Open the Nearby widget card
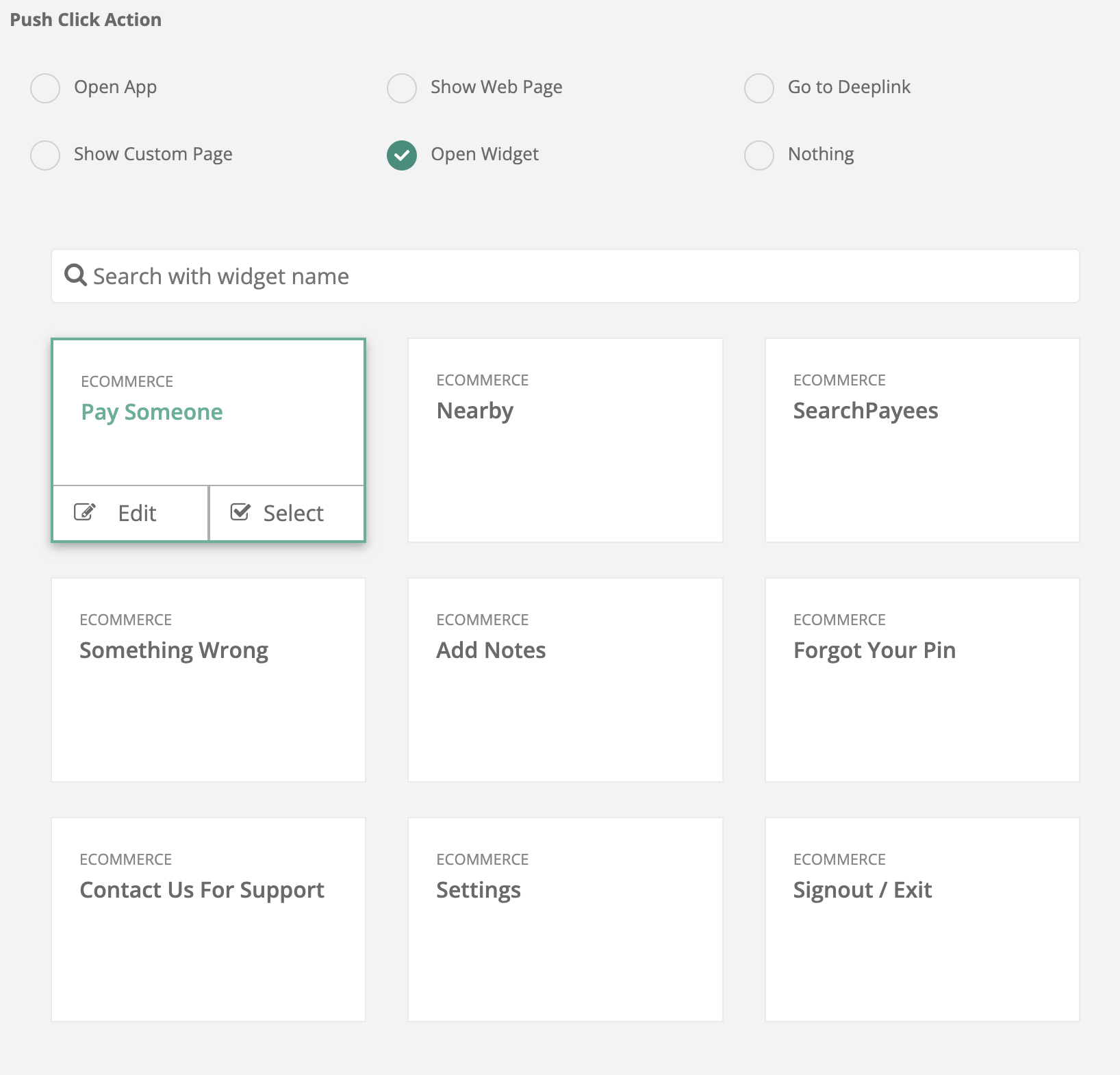The width and height of the screenshot is (1120, 1075). pyautogui.click(x=565, y=440)
